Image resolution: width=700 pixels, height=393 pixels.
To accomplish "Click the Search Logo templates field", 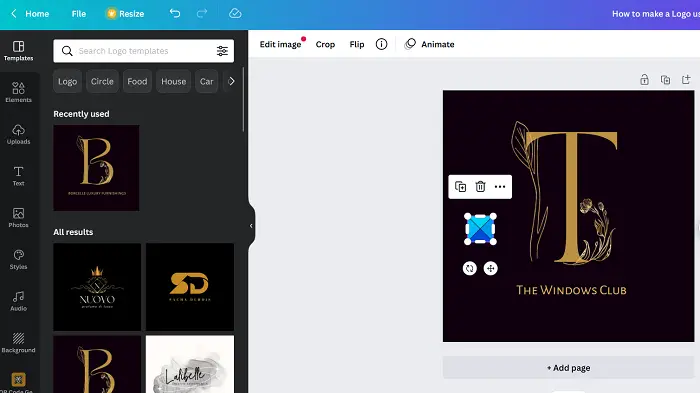I will 144,51.
